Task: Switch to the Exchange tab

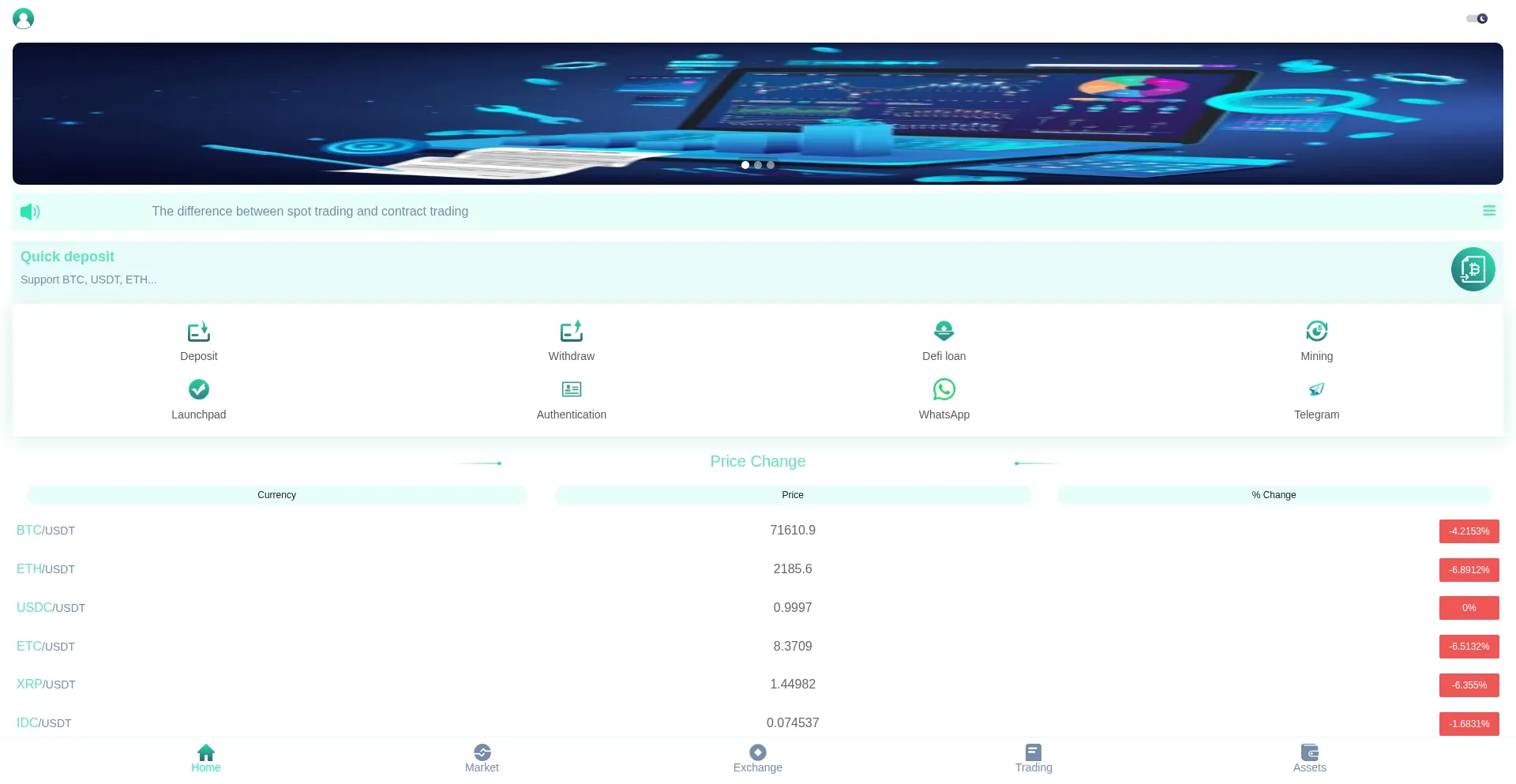Action: coord(758,759)
